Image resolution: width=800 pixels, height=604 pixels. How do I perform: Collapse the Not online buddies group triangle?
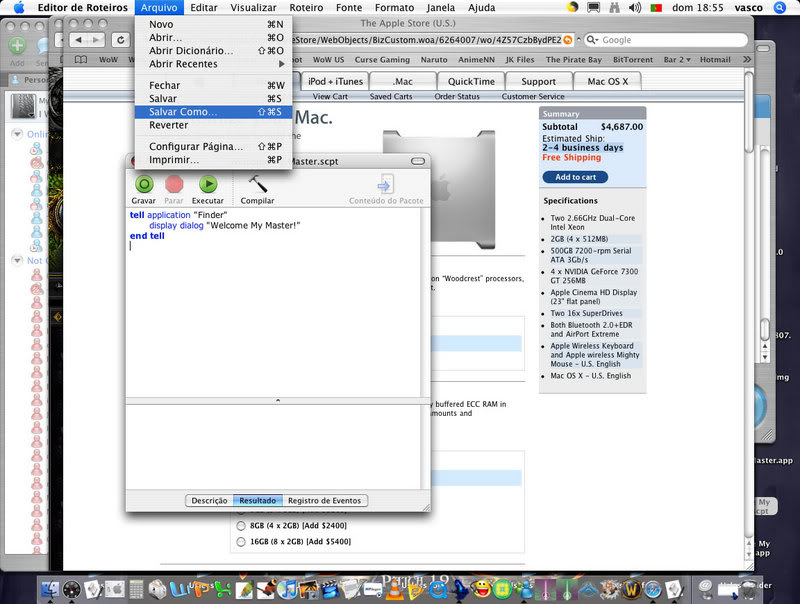pos(17,260)
